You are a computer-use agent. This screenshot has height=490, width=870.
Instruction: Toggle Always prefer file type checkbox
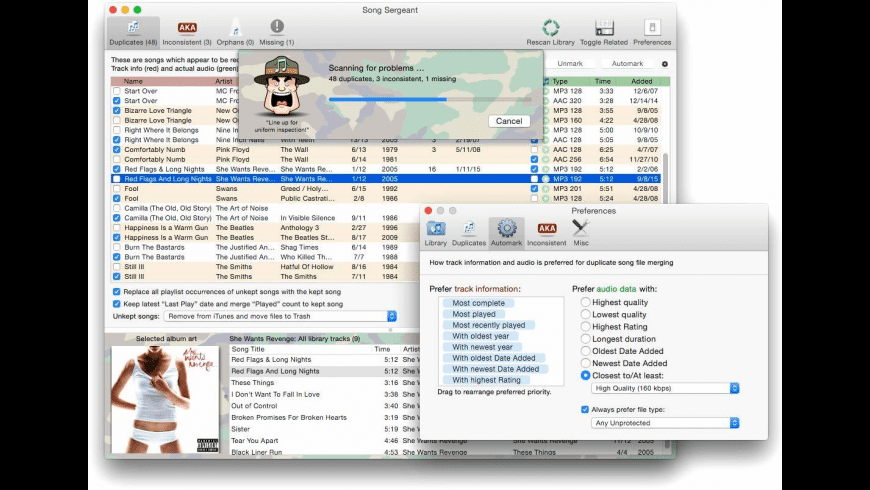click(x=585, y=410)
